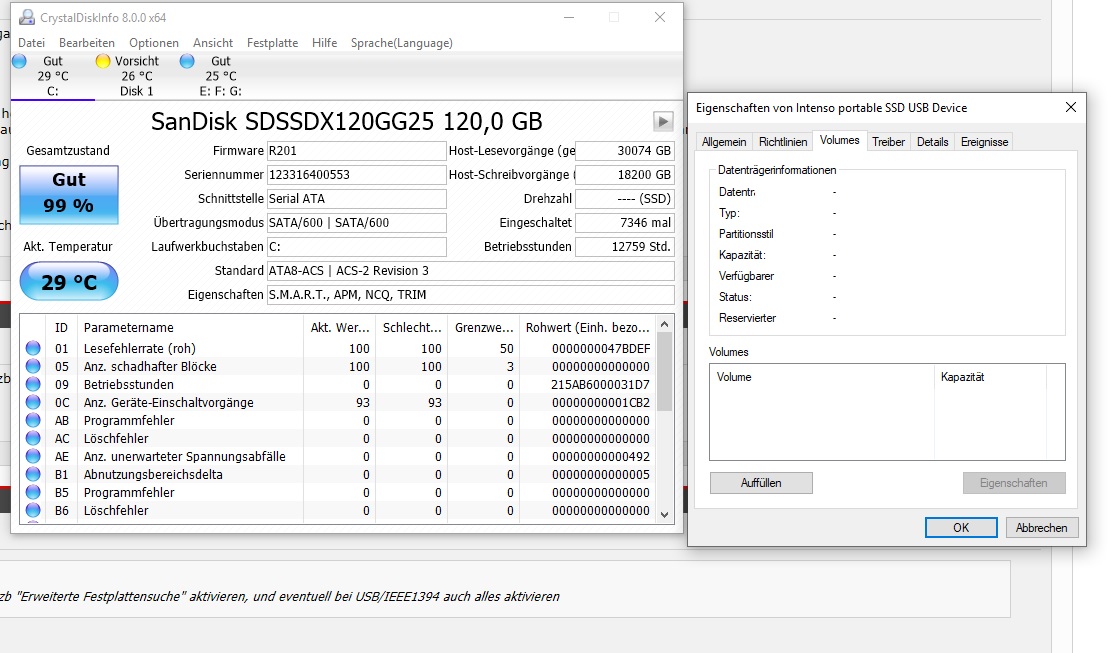
Task: Click the status circle for Anz. Geräte-Einschaltvorgänge
Action: coord(33,402)
